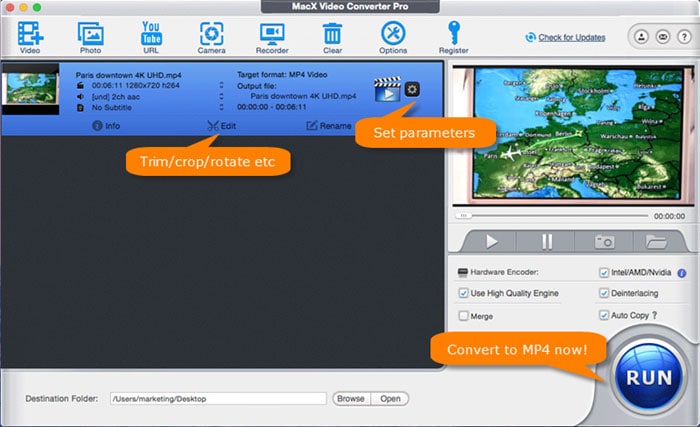Click the 'Target format: MP4 Video' text
The image size is (700, 427).
coord(282,75)
